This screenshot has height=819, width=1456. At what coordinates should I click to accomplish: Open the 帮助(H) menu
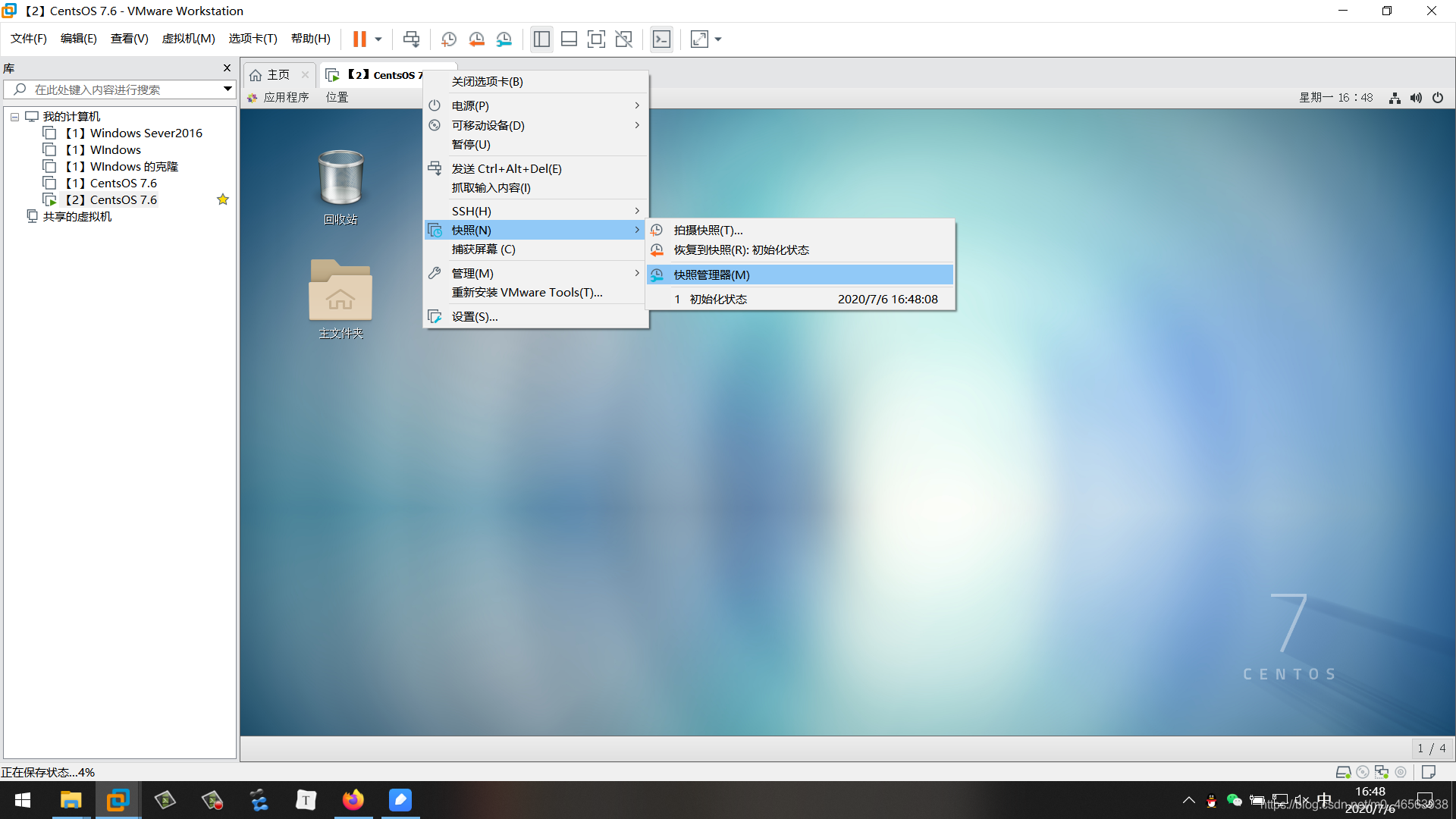[311, 39]
